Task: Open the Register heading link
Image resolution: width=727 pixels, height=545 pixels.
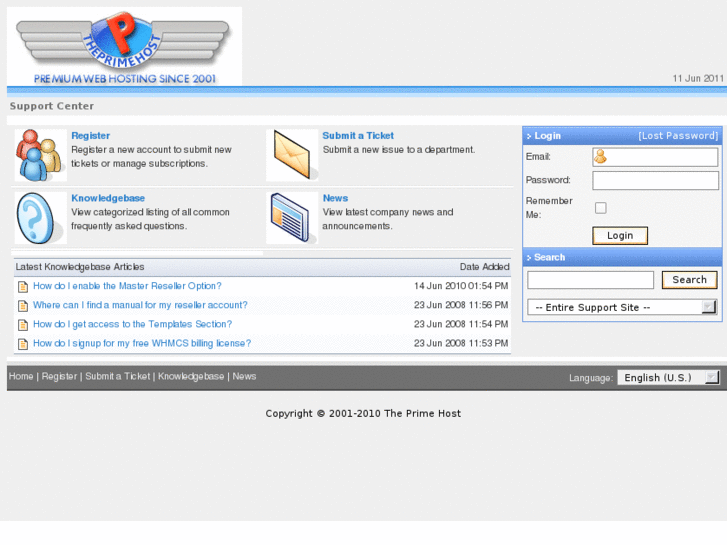Action: [90, 135]
